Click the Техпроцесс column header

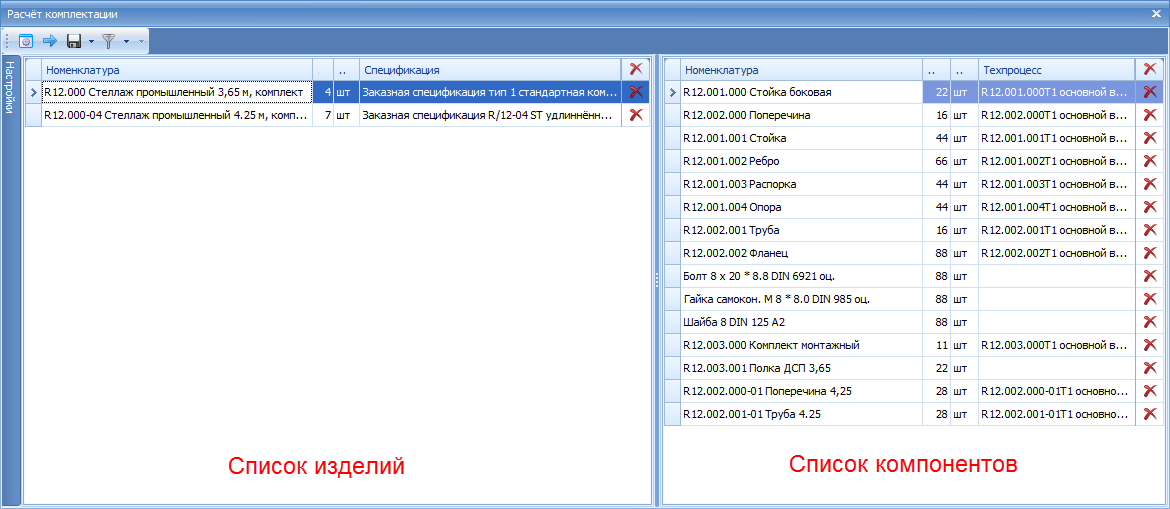(x=1057, y=69)
